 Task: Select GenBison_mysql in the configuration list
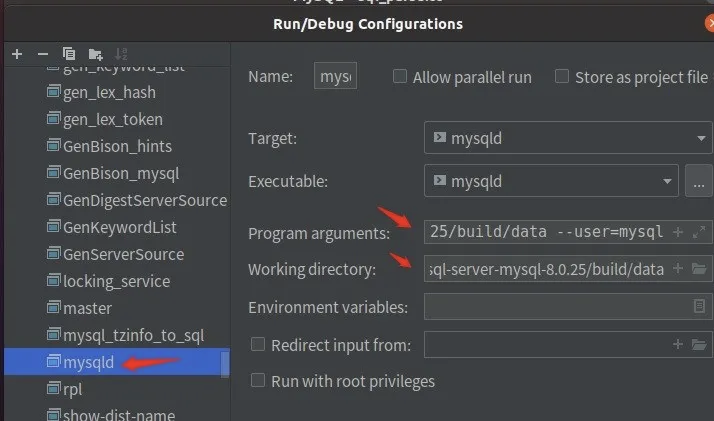pos(120,173)
